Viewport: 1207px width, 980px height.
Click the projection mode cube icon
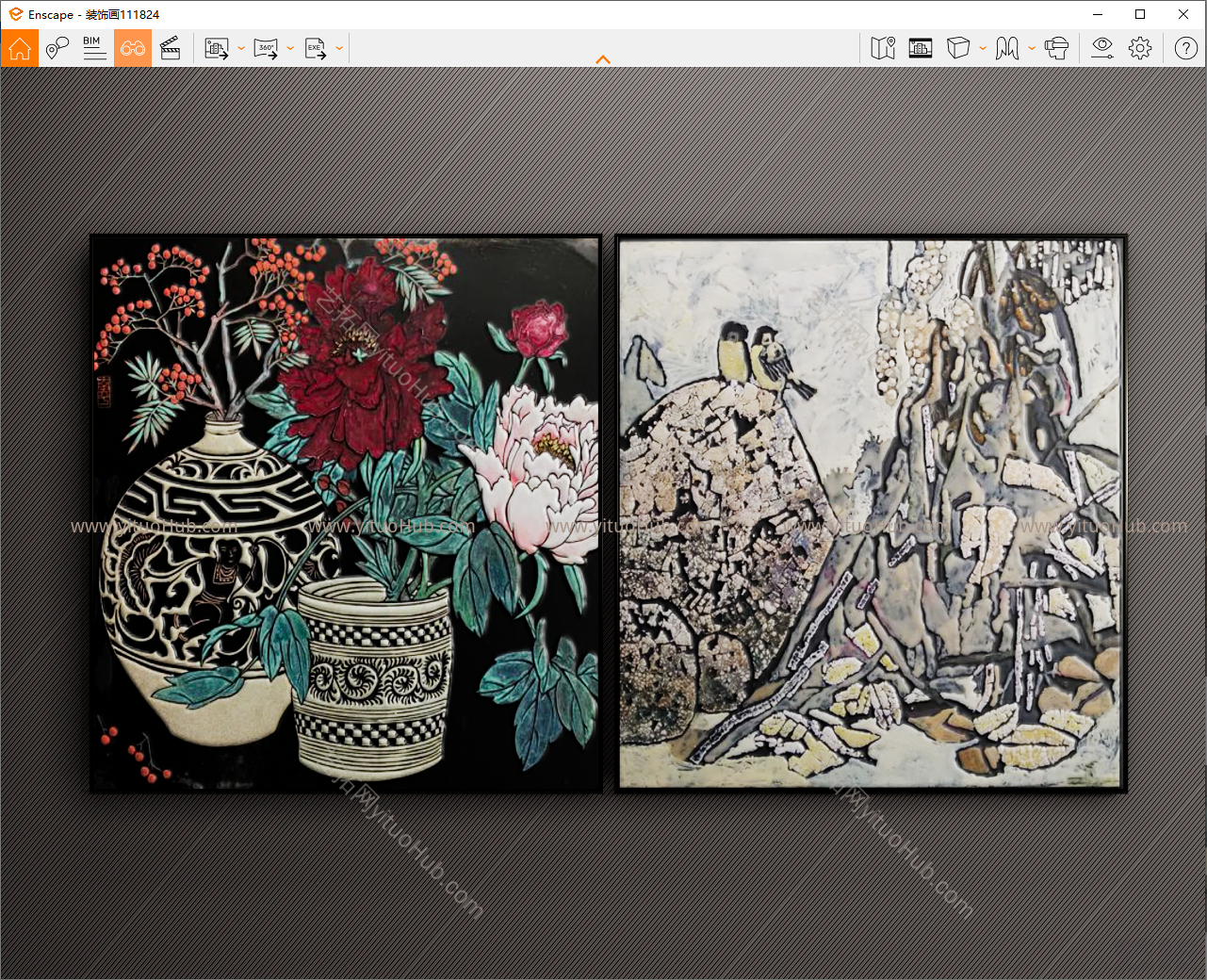click(x=958, y=48)
